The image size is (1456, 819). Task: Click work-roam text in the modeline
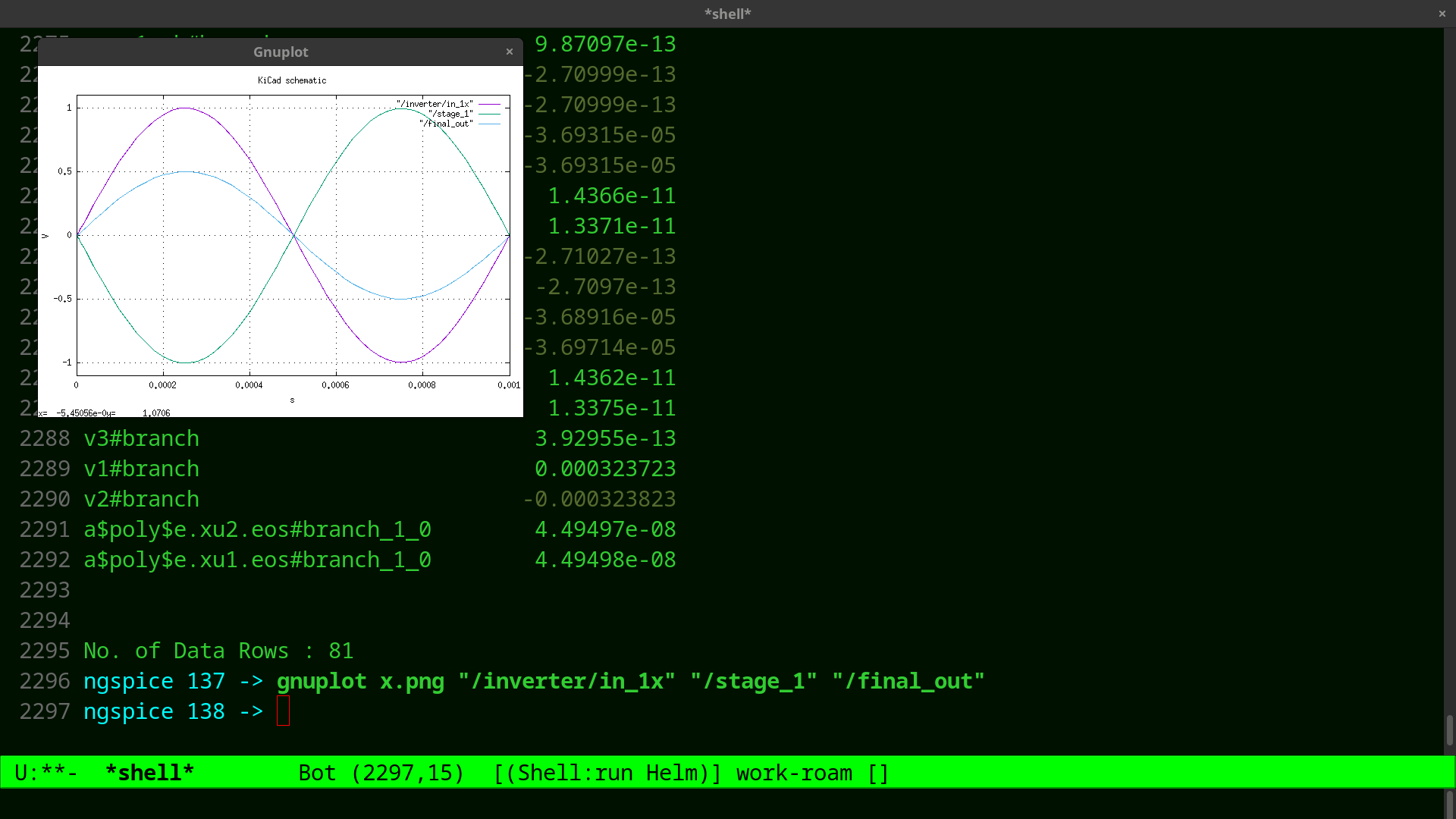pyautogui.click(x=794, y=773)
